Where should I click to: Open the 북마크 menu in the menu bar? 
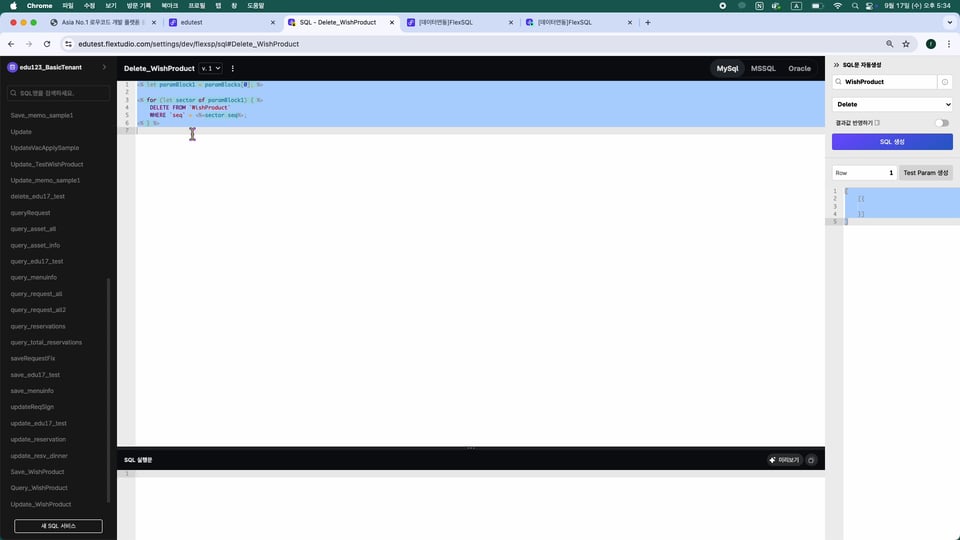[170, 6]
